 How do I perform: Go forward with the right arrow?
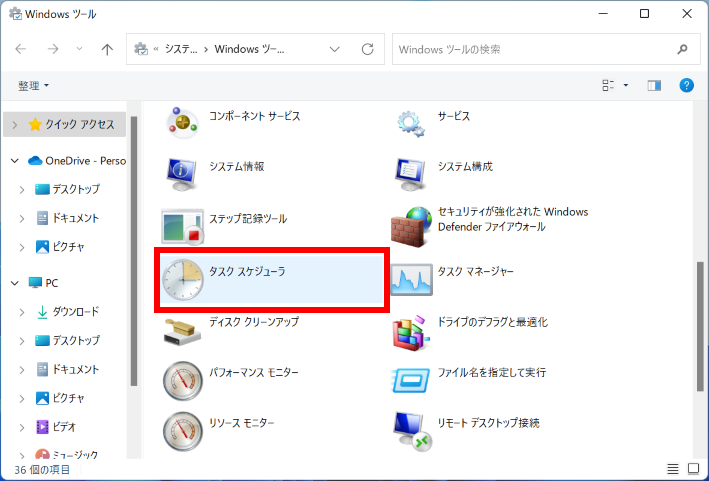pos(53,49)
